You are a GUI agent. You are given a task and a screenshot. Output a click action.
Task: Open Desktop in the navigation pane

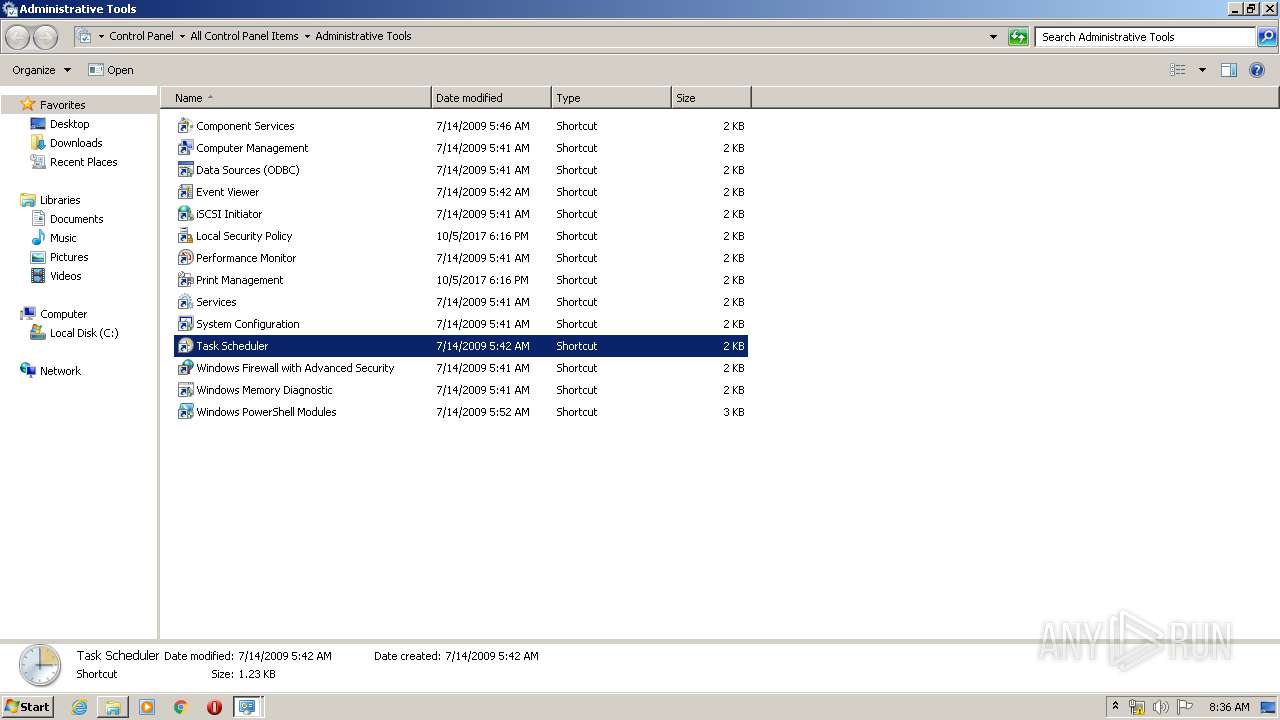point(69,124)
